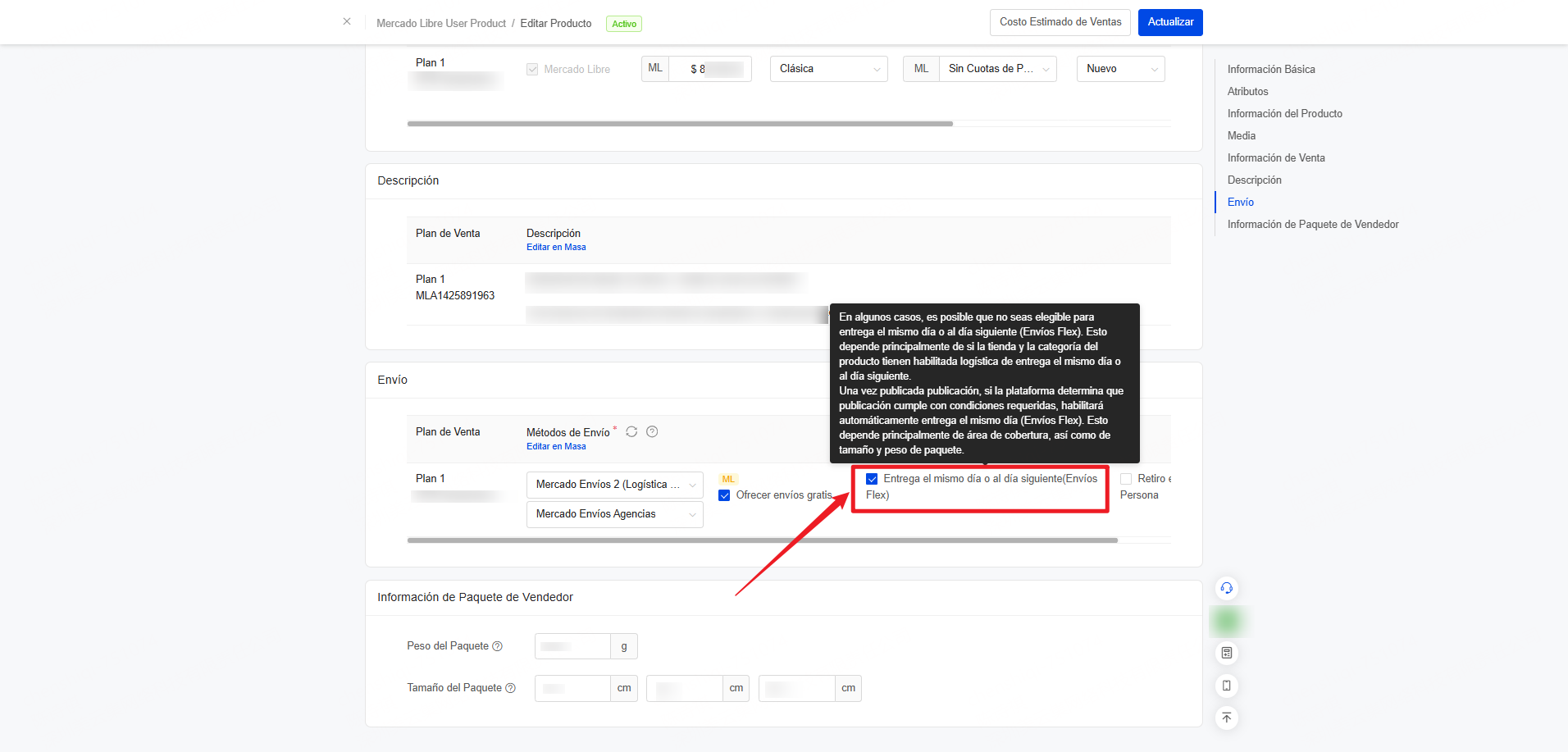Screen dimensions: 1568x752
Task: Open Costo Estimado de Ventas
Action: (1060, 22)
